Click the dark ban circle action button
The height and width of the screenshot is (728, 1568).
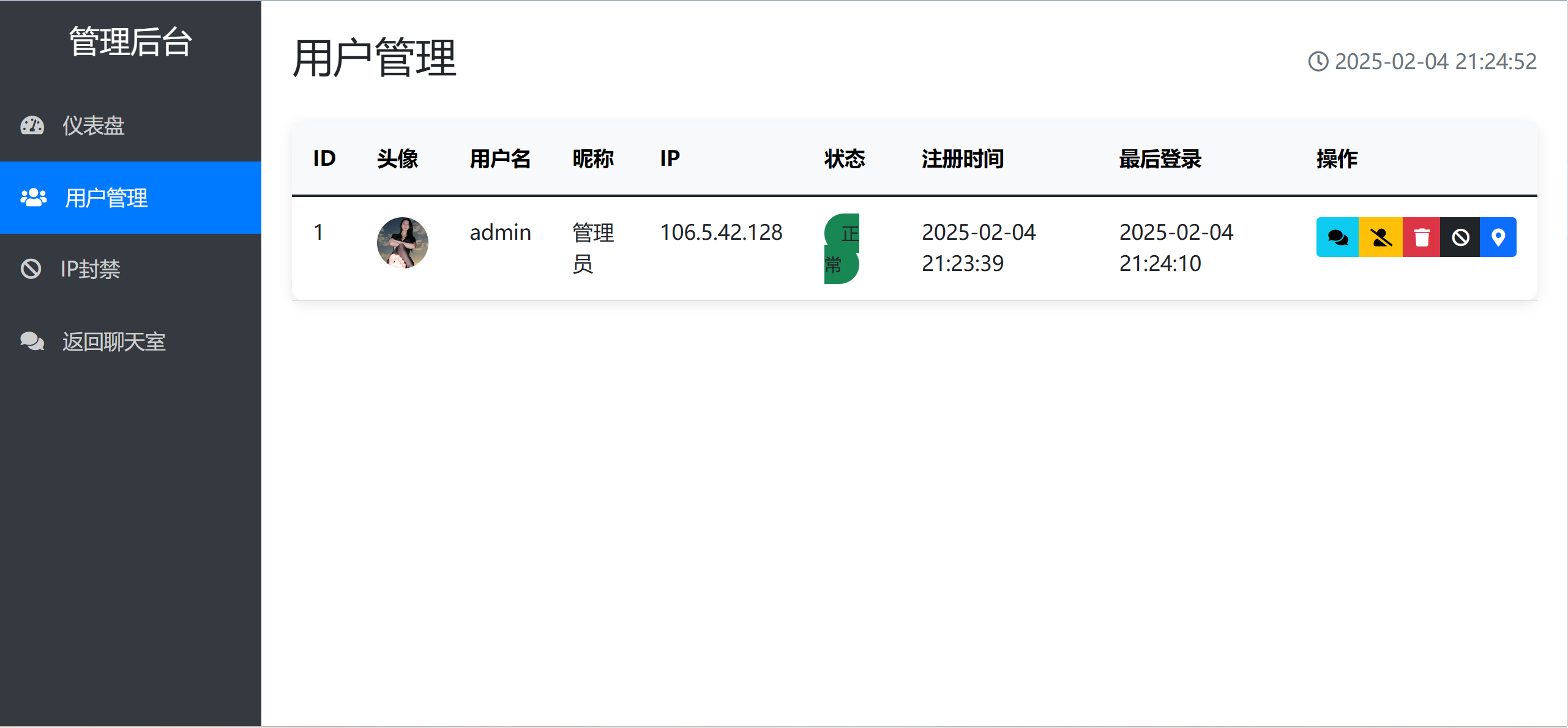(x=1460, y=237)
